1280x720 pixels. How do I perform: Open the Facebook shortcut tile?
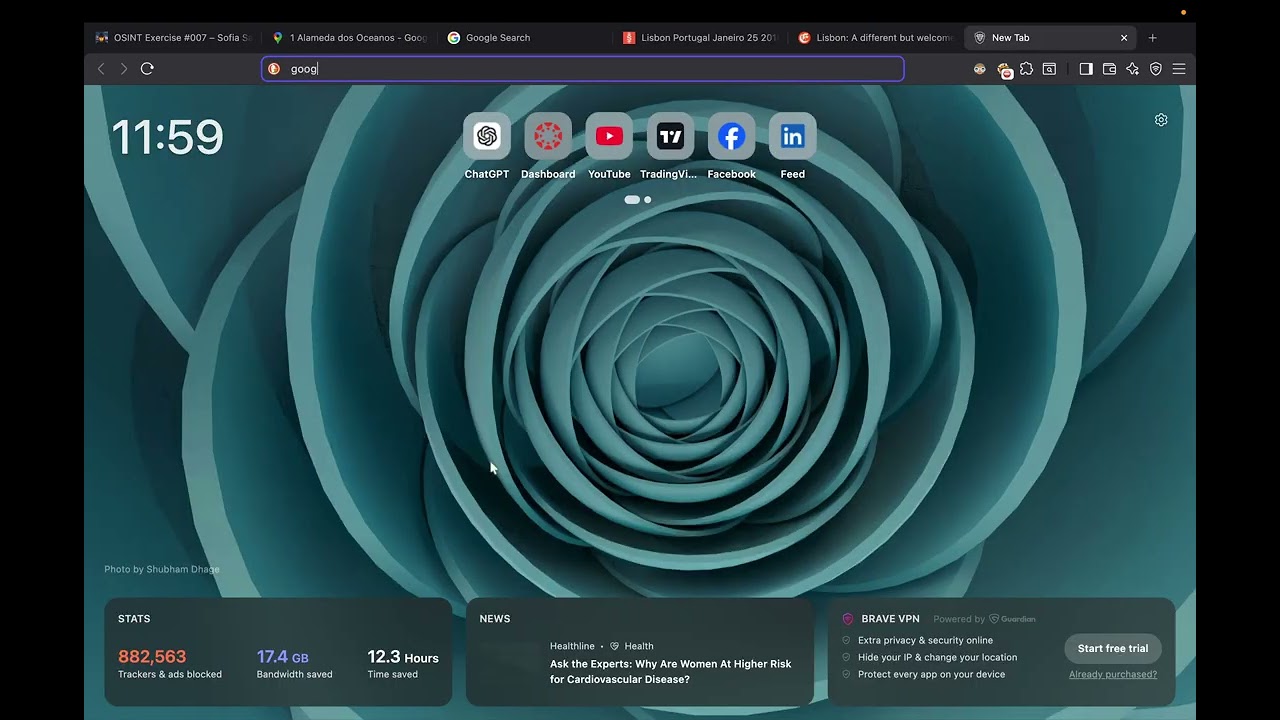(731, 136)
